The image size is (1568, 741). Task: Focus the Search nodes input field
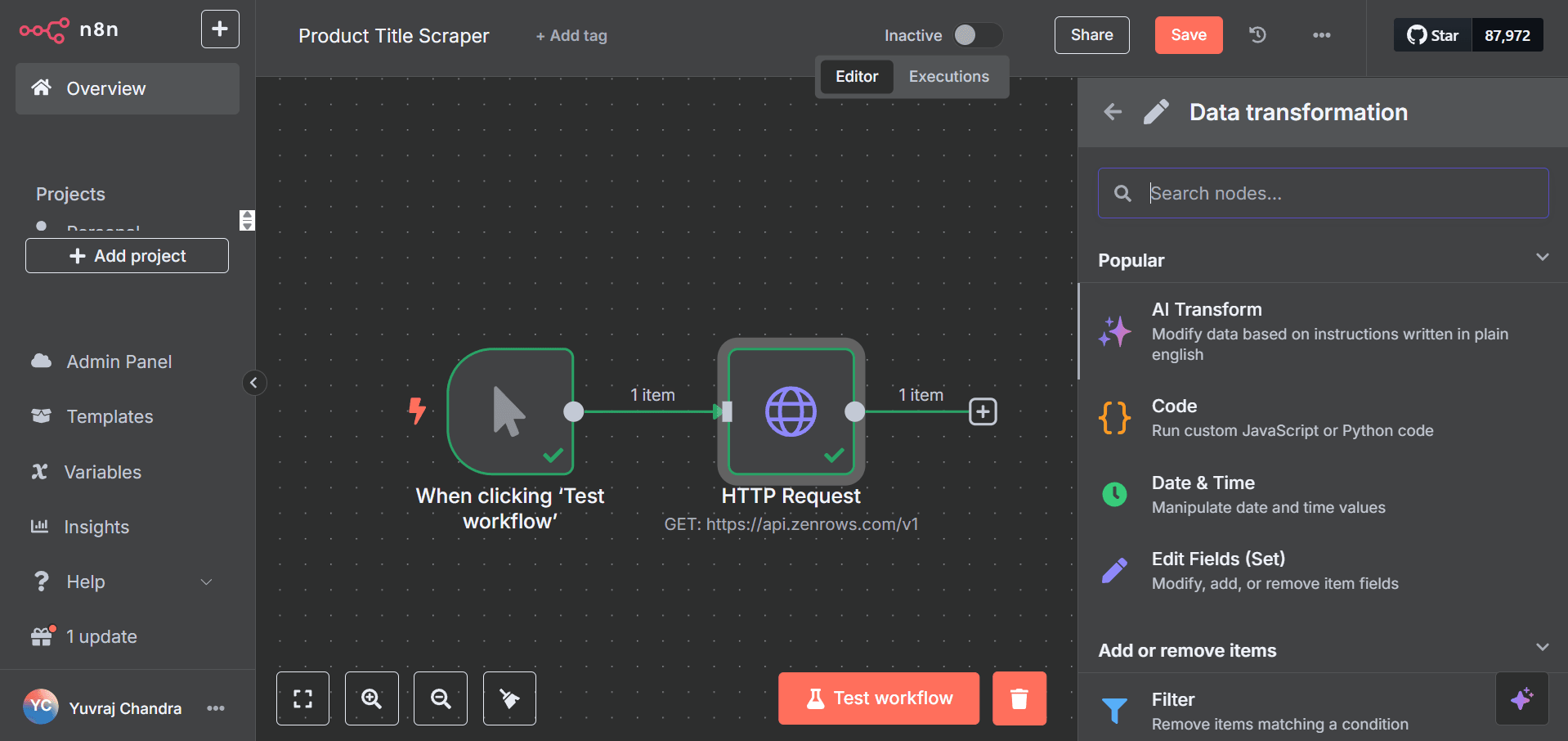tap(1323, 193)
